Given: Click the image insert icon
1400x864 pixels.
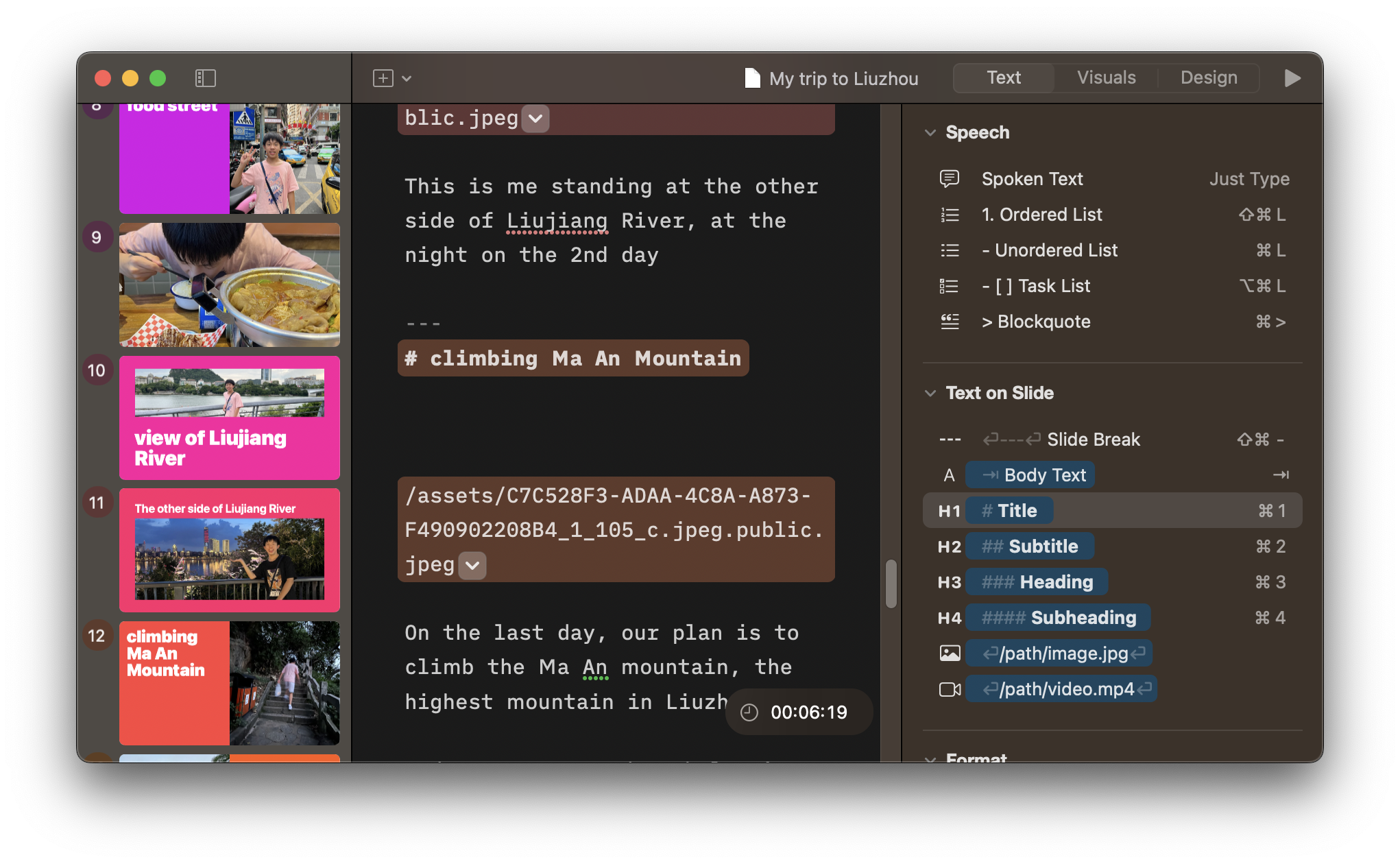Looking at the screenshot, I should [950, 653].
